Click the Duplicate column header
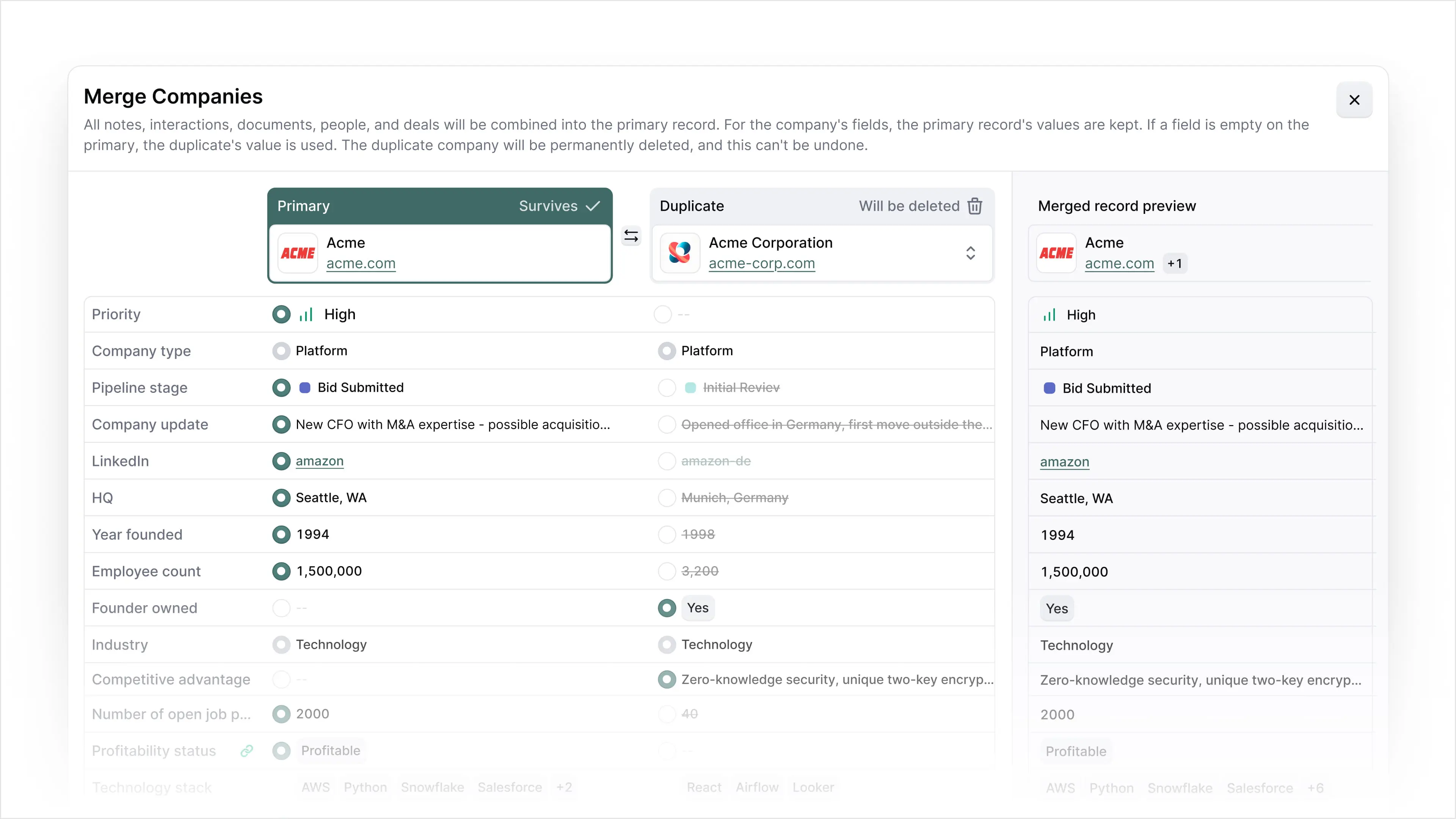The height and width of the screenshot is (819, 1456). coord(822,206)
